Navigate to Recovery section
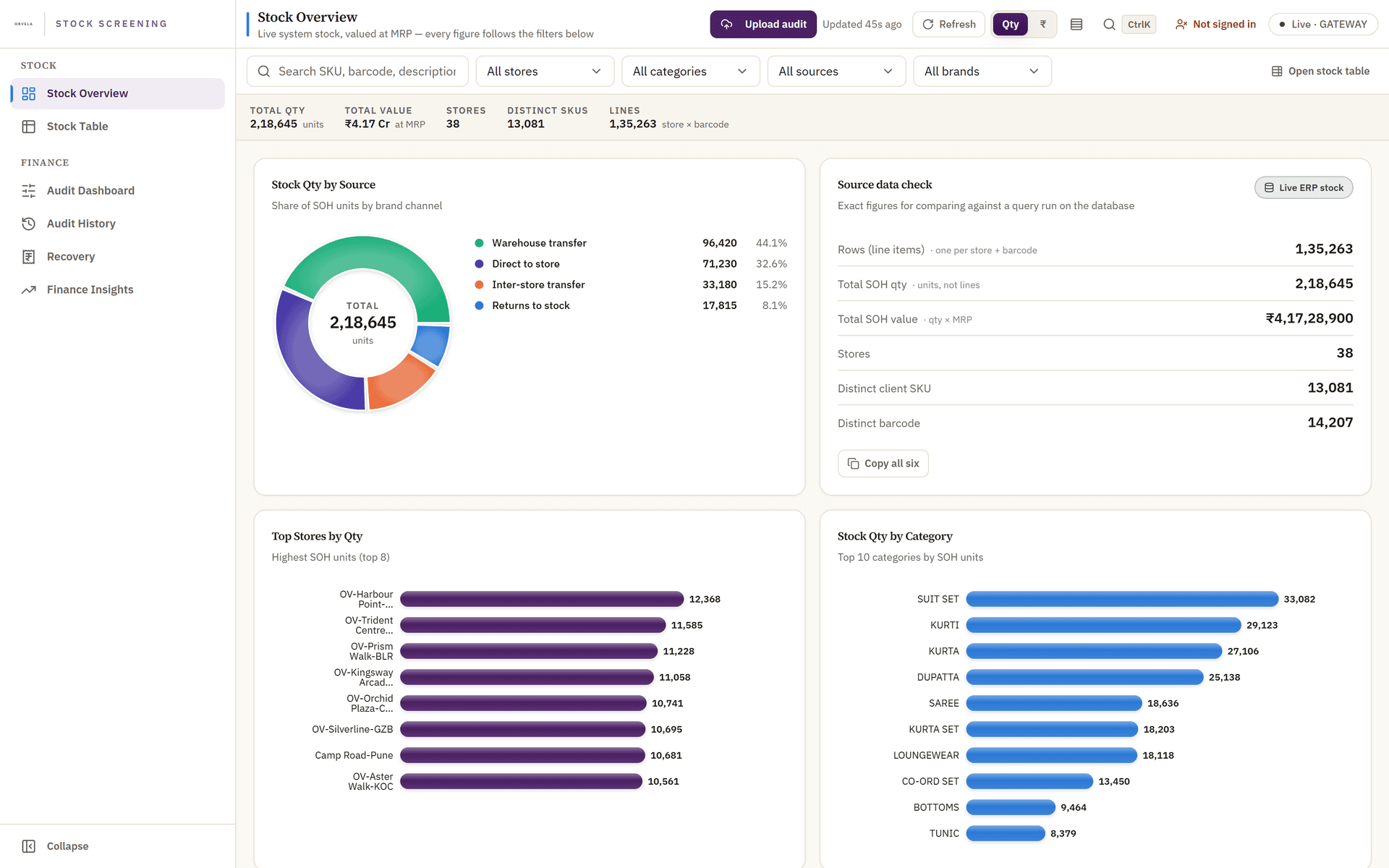The image size is (1389, 868). [x=118, y=257]
